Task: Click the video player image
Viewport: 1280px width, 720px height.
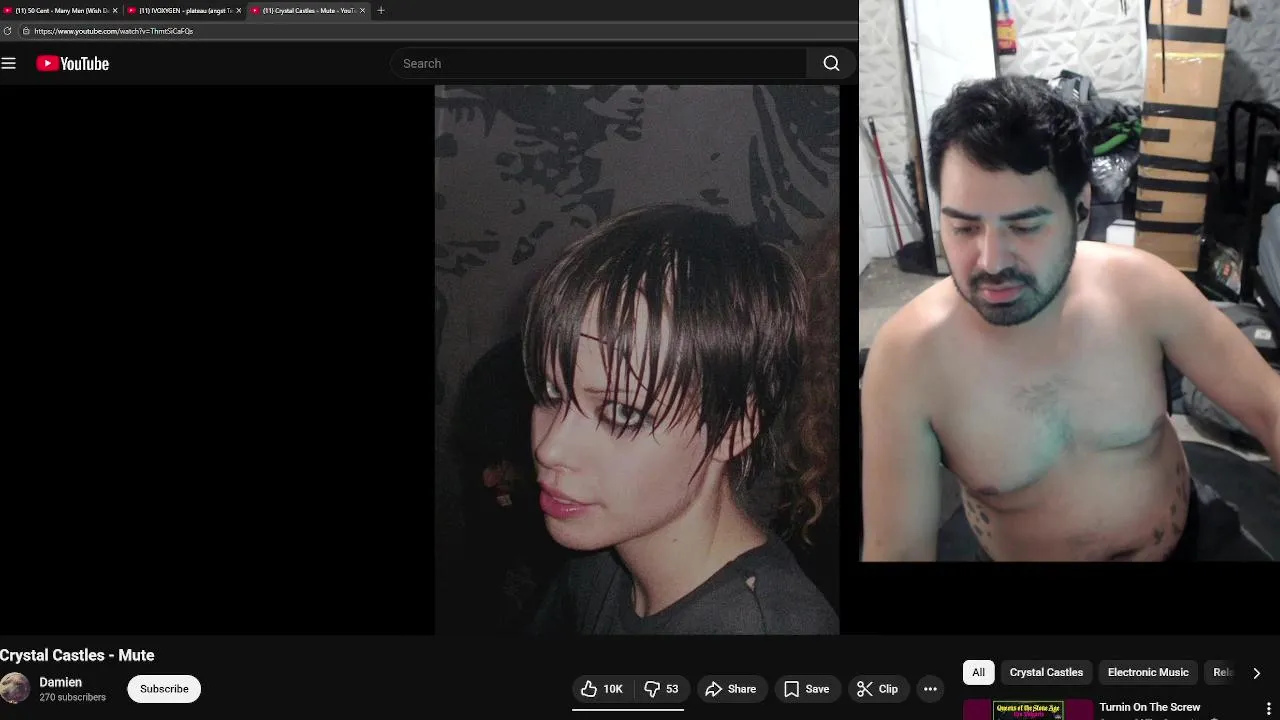Action: point(637,360)
